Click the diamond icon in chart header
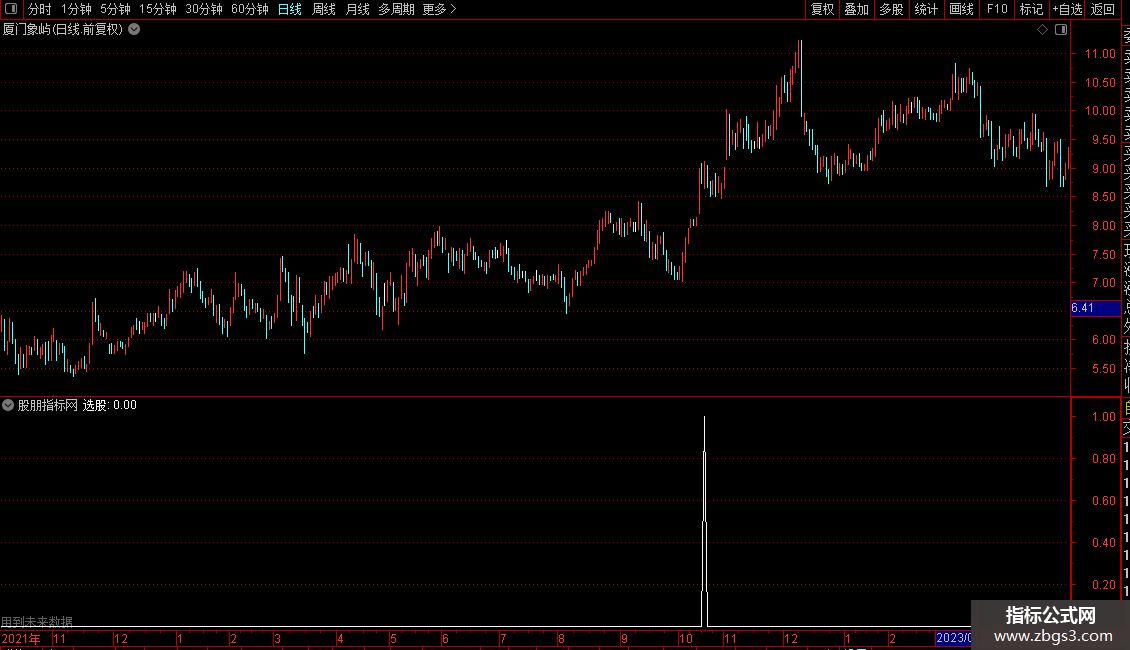1130x650 pixels. 1042,30
